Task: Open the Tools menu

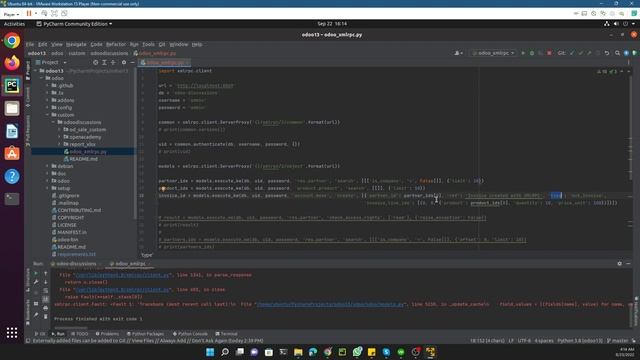Action: 149,44
